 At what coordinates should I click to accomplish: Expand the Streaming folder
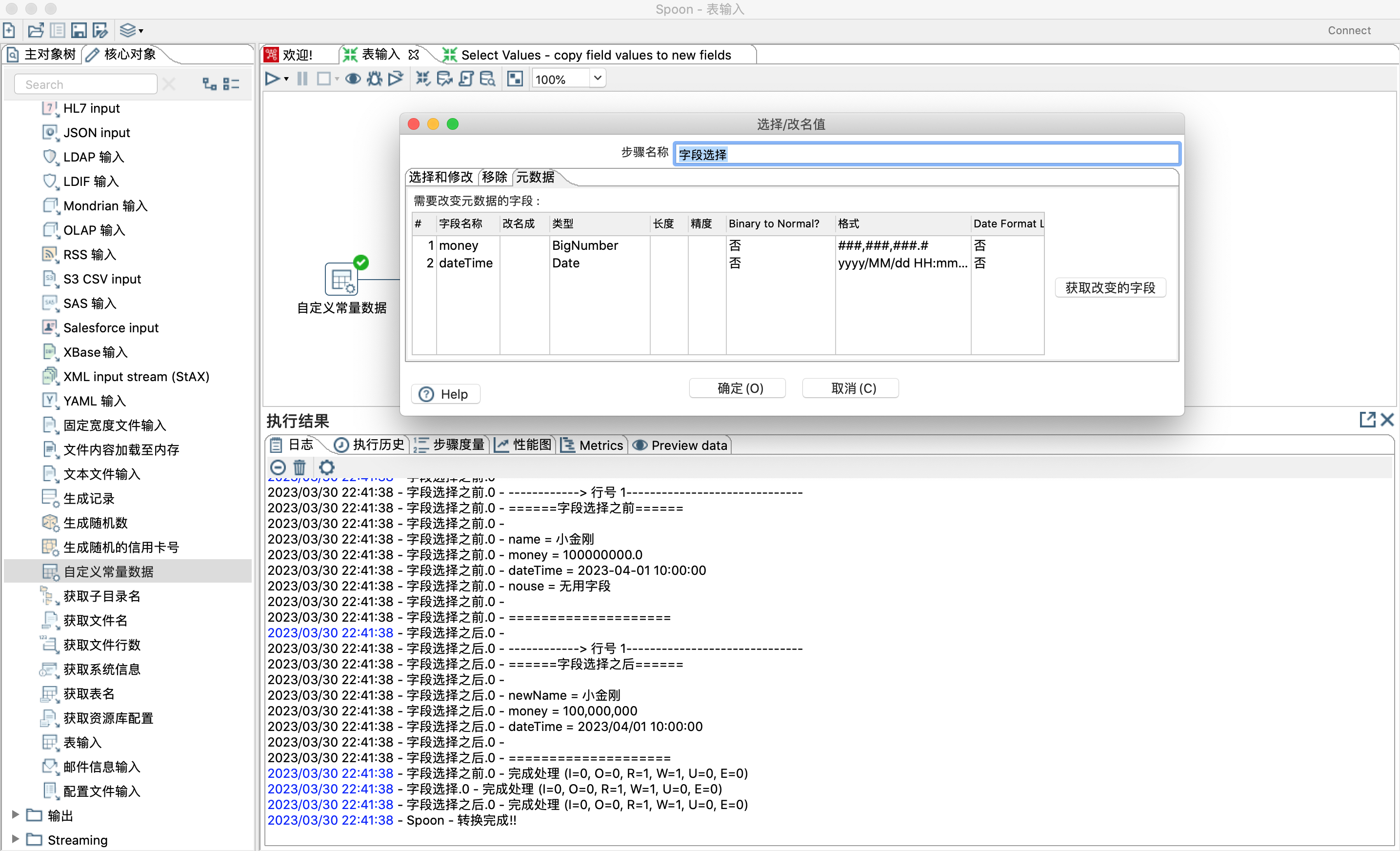tap(15, 839)
